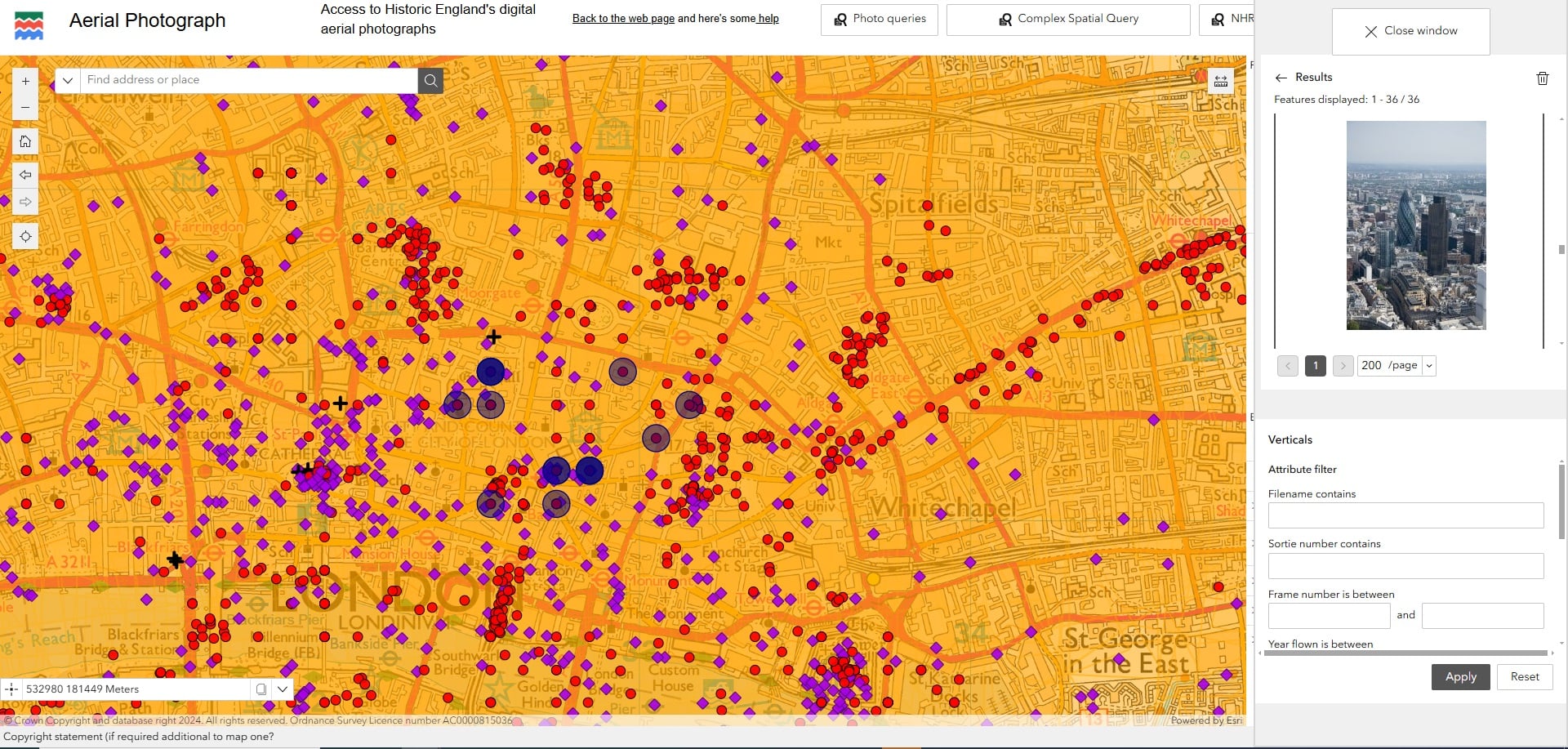
Task: Open the NHR query button
Action: [1227, 20]
